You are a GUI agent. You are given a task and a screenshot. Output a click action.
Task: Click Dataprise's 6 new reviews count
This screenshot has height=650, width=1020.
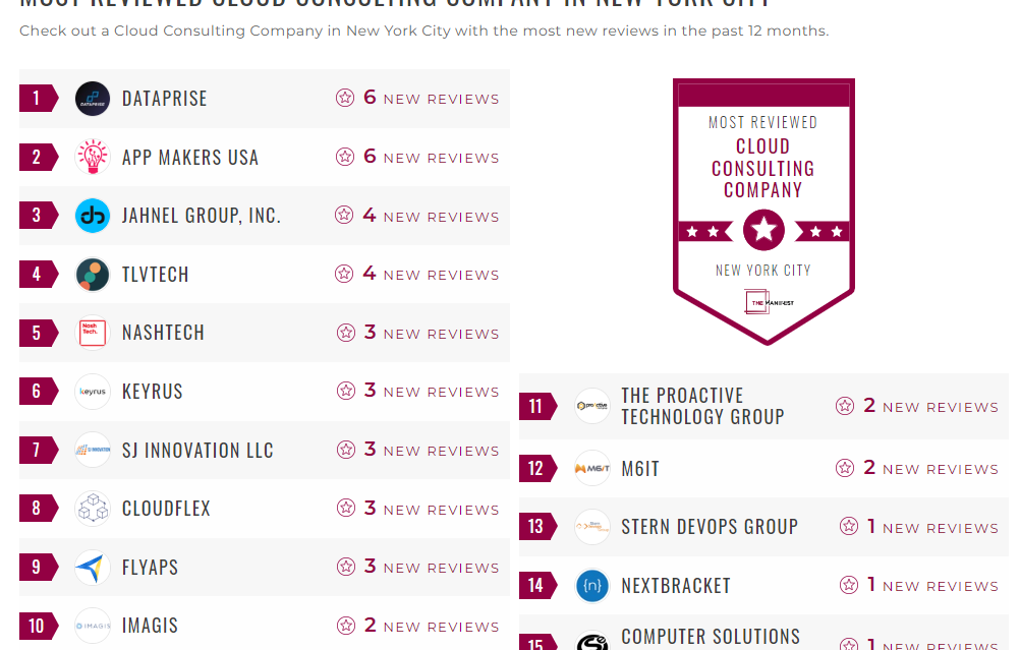417,98
